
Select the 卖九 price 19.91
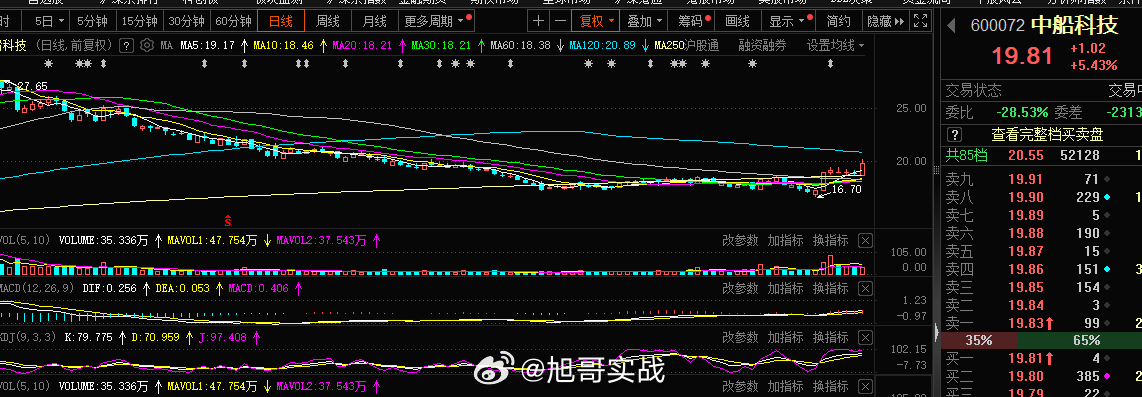[x=1025, y=179]
